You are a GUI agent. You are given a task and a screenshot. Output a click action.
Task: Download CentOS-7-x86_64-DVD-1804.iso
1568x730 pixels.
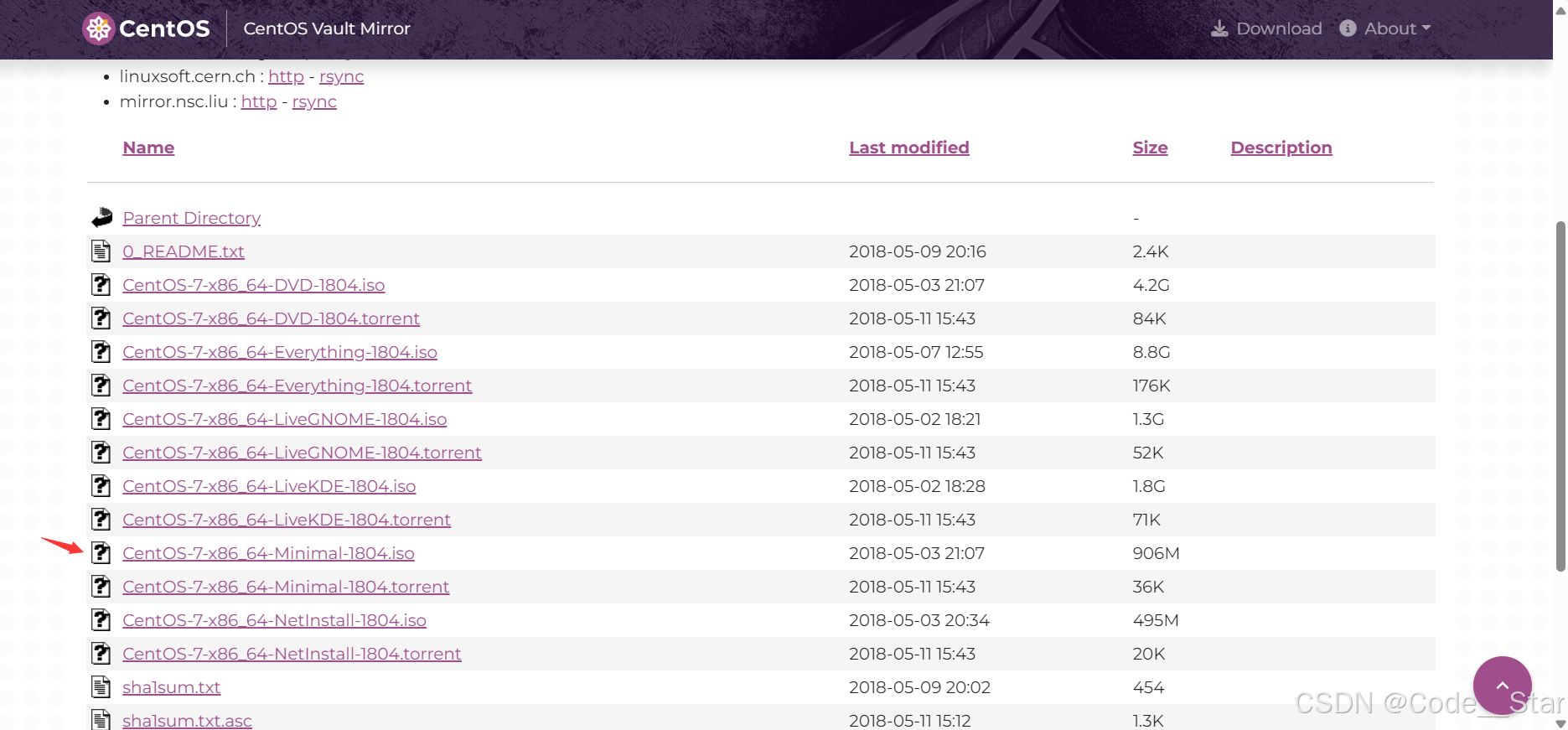254,285
